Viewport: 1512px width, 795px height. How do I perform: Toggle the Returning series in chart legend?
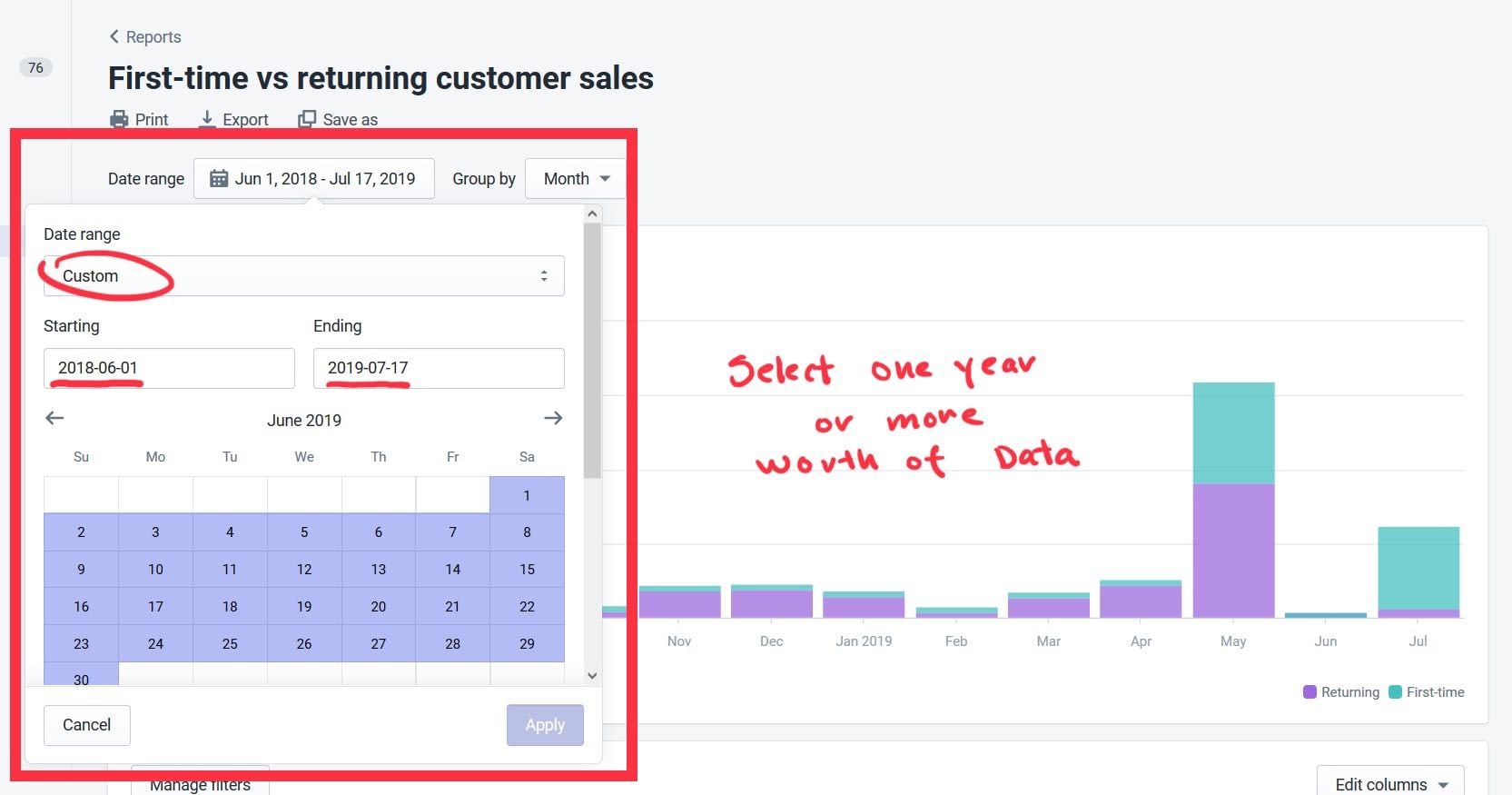click(x=1341, y=692)
